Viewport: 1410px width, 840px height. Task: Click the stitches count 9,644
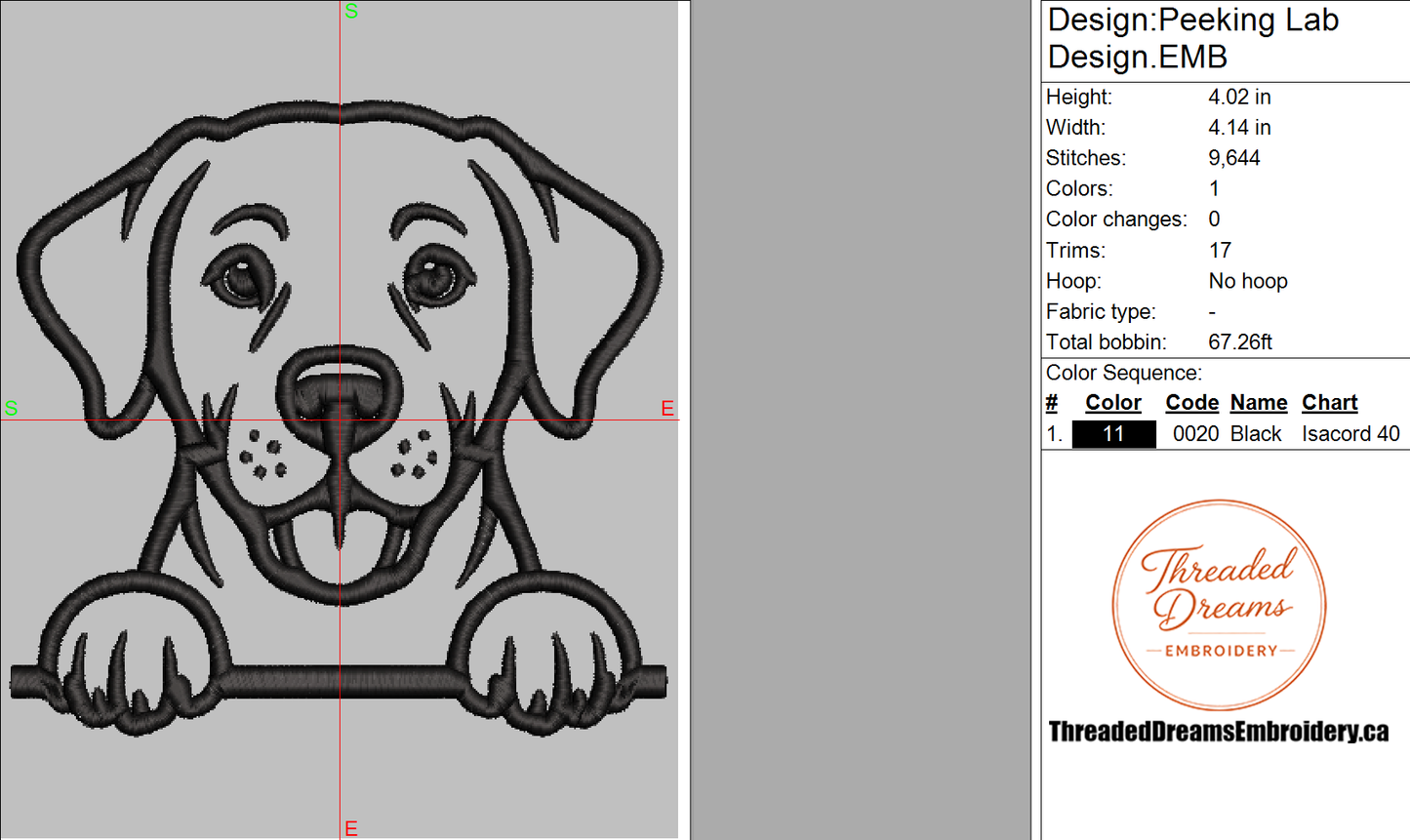[1233, 158]
